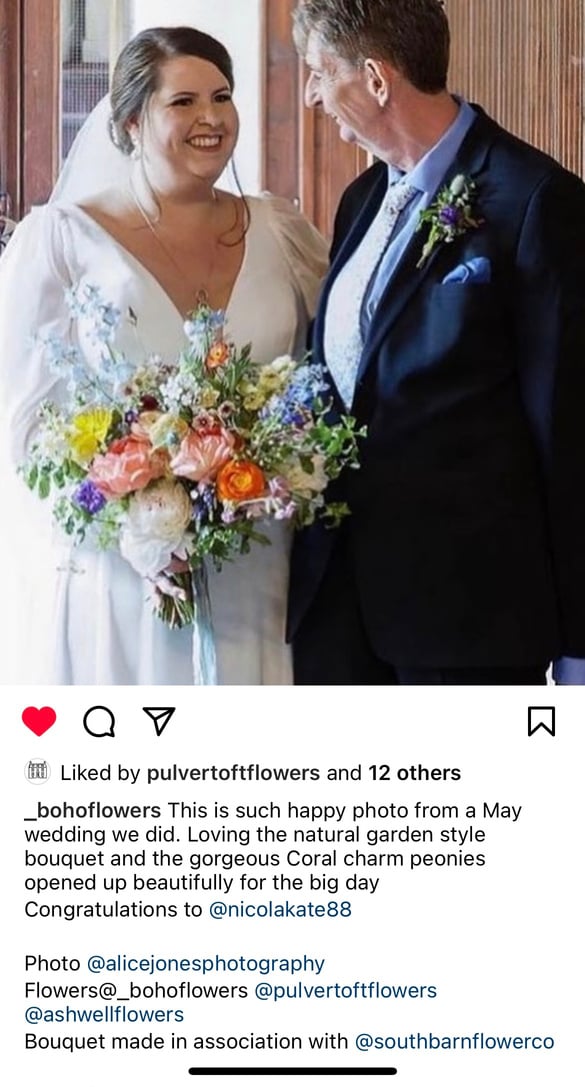Go to the @ashwellflowers profile
Viewport: 585px width, 1087px height.
click(x=104, y=1015)
